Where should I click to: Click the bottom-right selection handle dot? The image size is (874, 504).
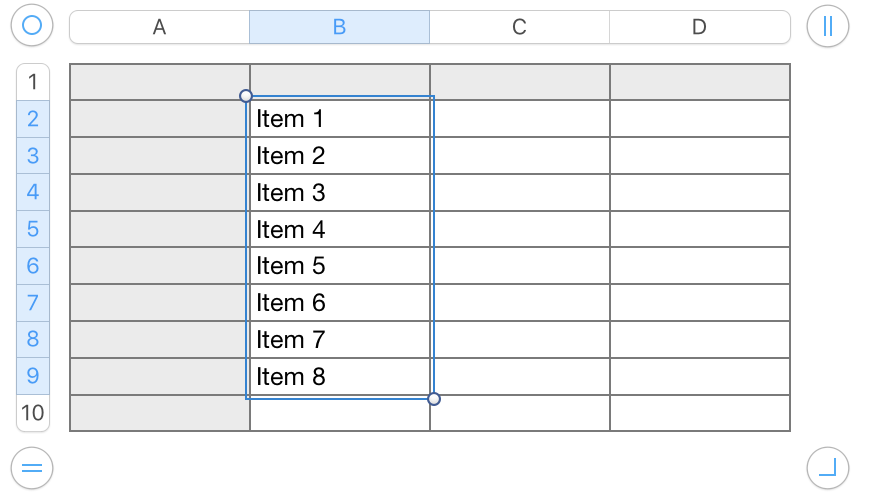click(x=434, y=399)
